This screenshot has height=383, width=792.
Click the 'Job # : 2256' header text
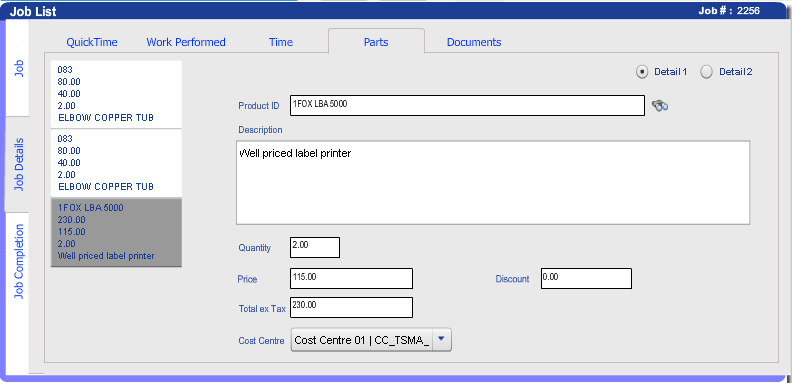(729, 10)
